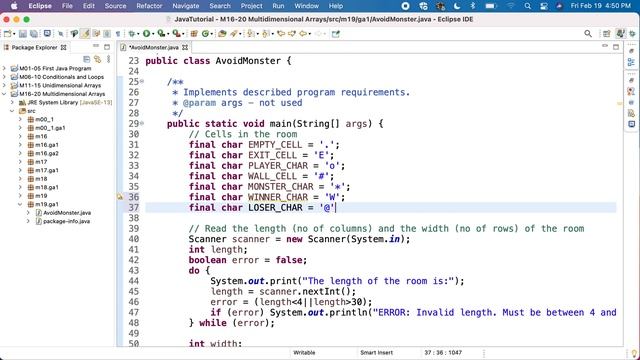Screen dimensions: 640x360
Task: Select package-info.java in the tree
Action: point(67,221)
